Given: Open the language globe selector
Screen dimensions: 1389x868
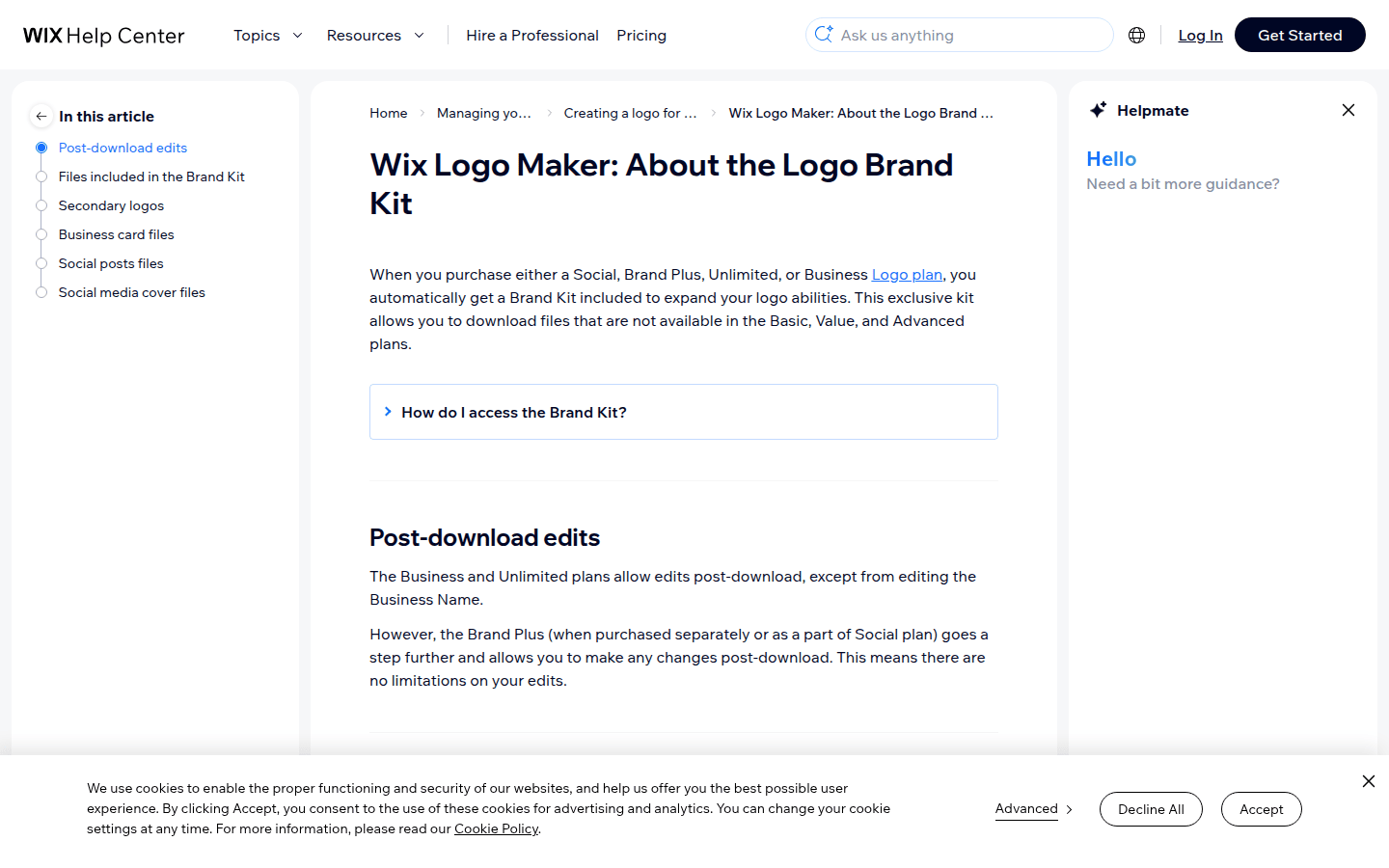Looking at the screenshot, I should (1137, 36).
